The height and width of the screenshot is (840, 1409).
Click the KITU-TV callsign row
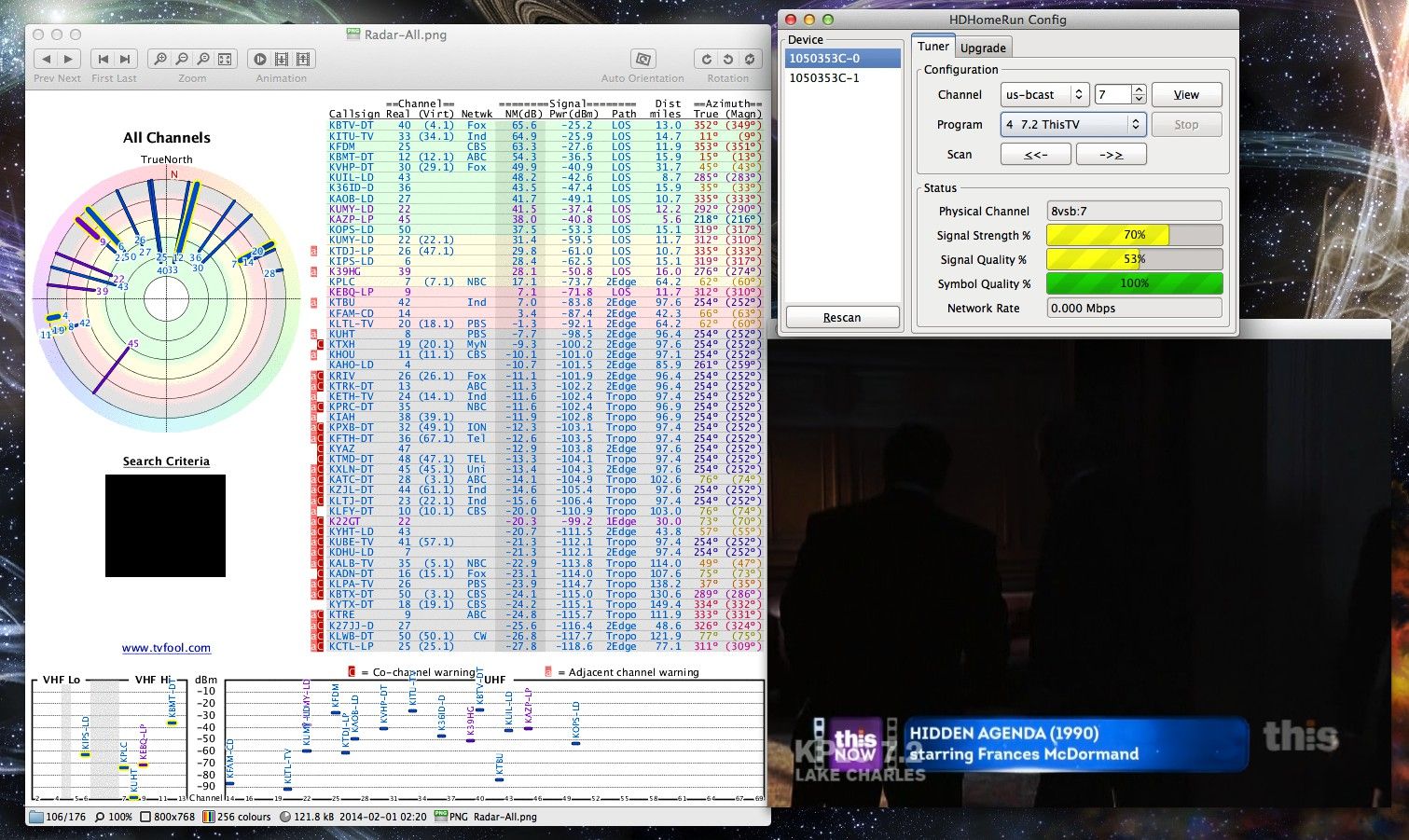coord(546,136)
